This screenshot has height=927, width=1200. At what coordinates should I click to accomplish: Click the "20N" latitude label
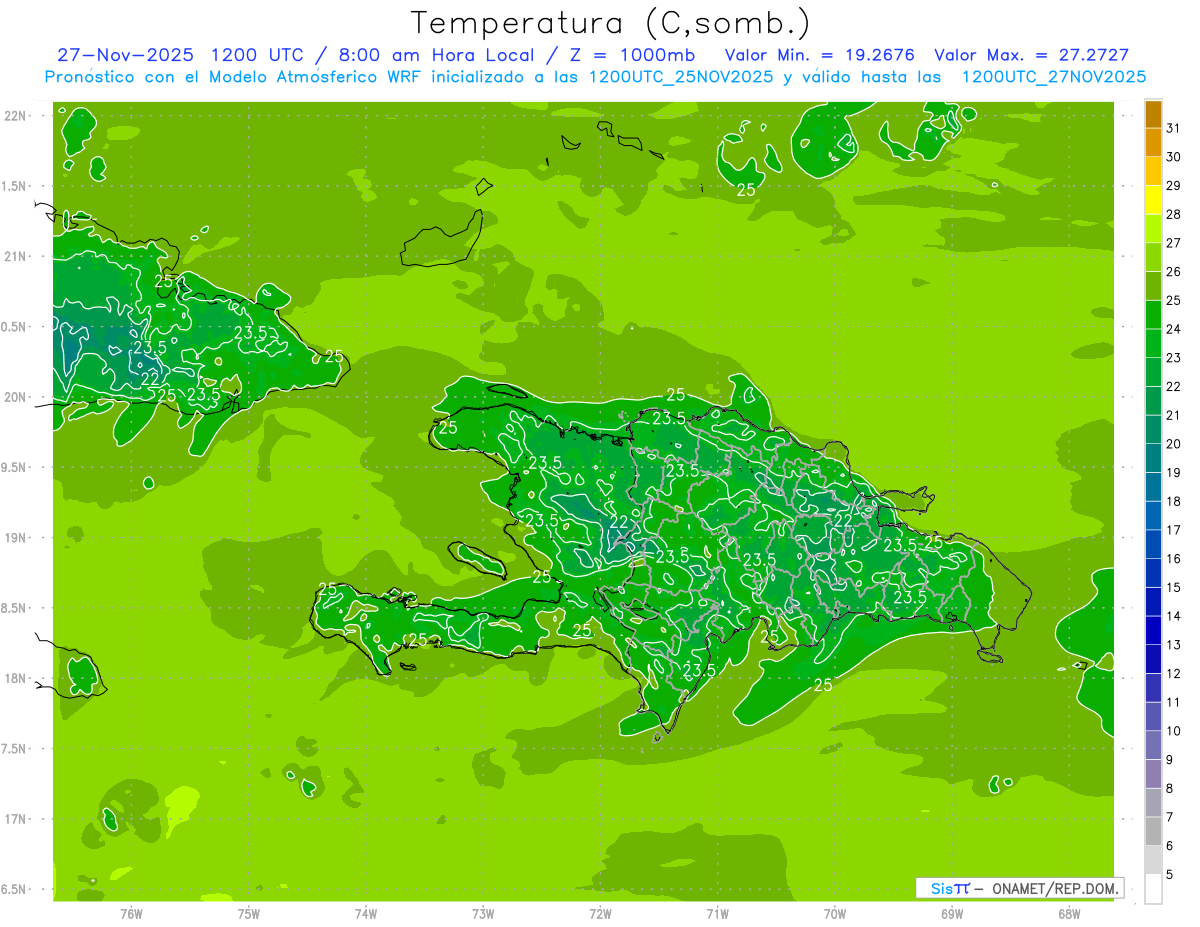click(x=15, y=398)
